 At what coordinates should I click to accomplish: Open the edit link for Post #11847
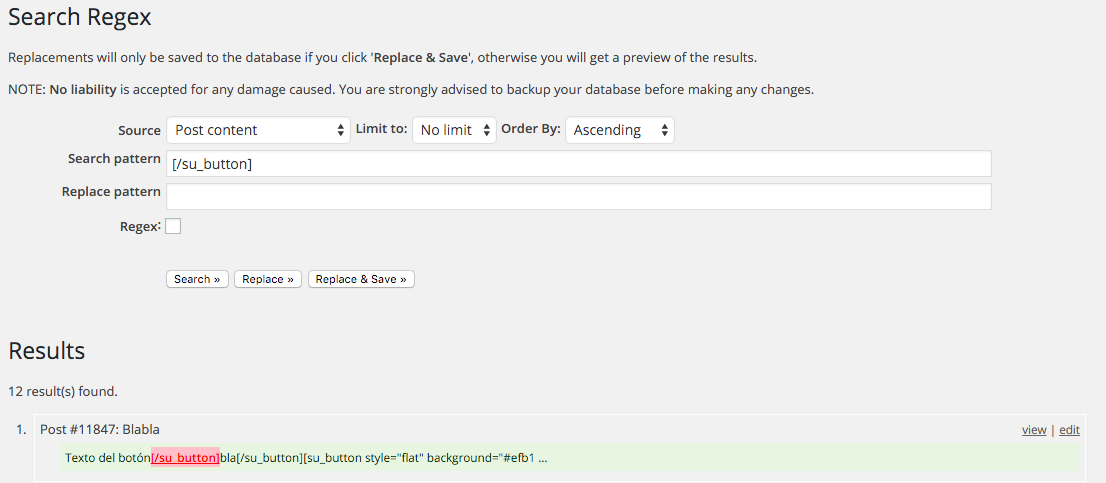(1069, 430)
